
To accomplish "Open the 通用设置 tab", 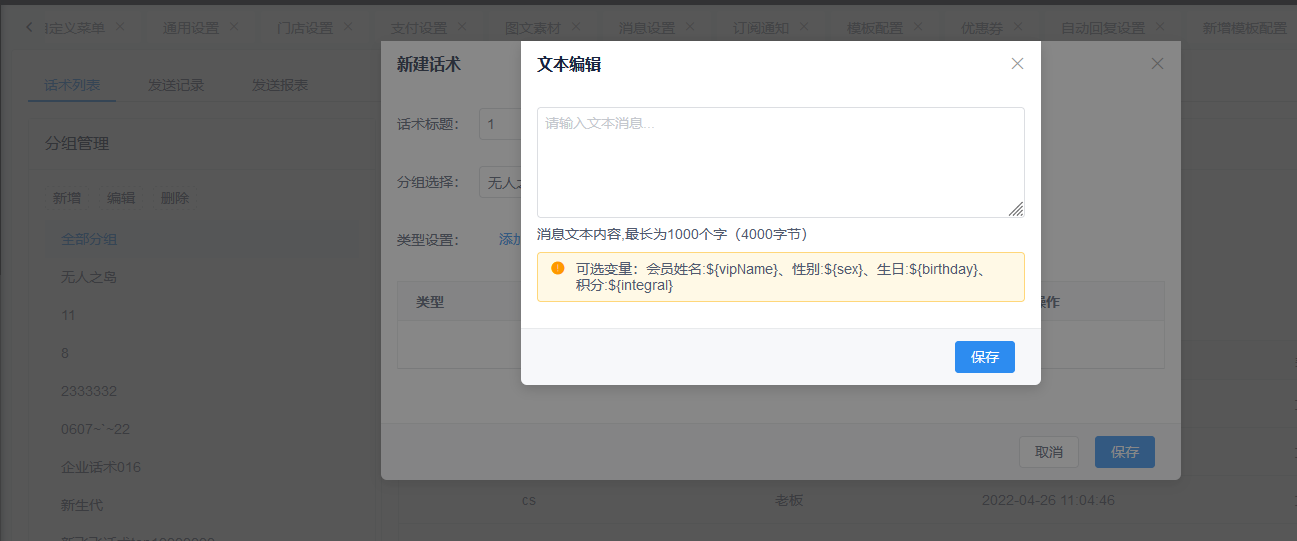I will (190, 28).
